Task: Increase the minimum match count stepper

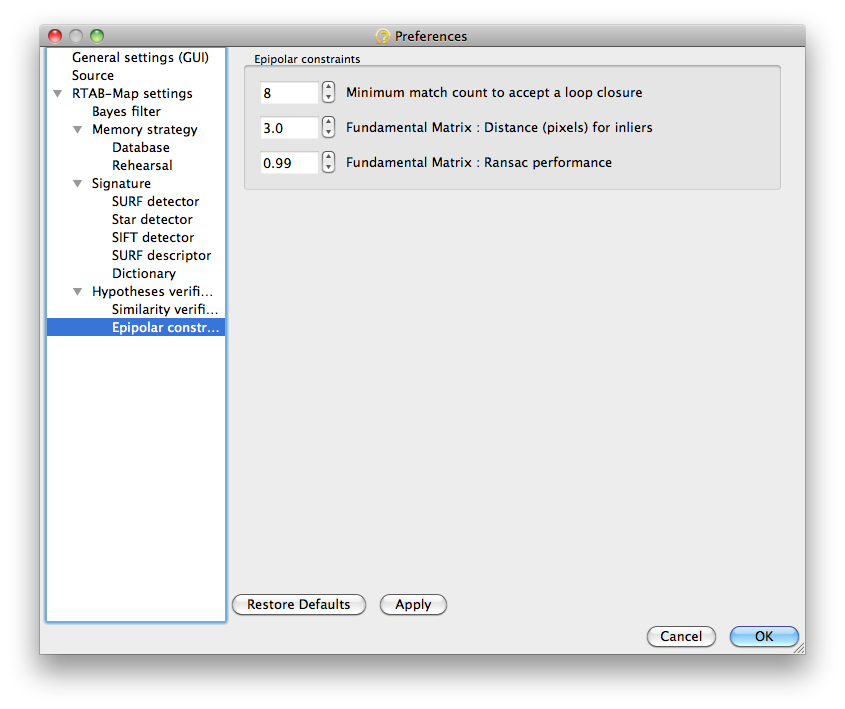Action: click(x=328, y=87)
